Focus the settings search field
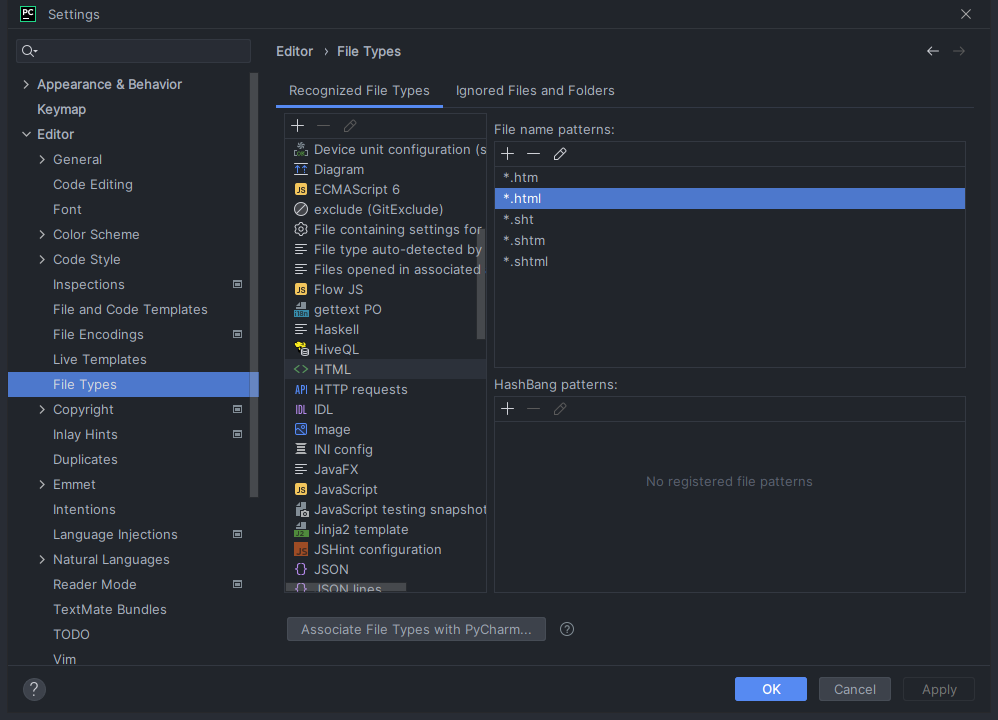The image size is (998, 720). 140,51
